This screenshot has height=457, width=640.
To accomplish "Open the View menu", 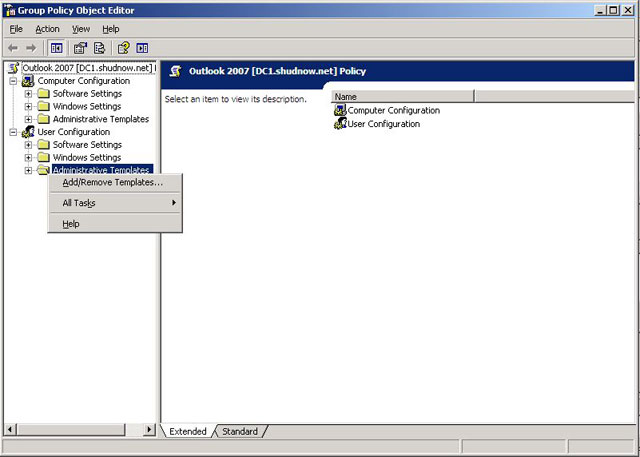I will click(x=81, y=29).
